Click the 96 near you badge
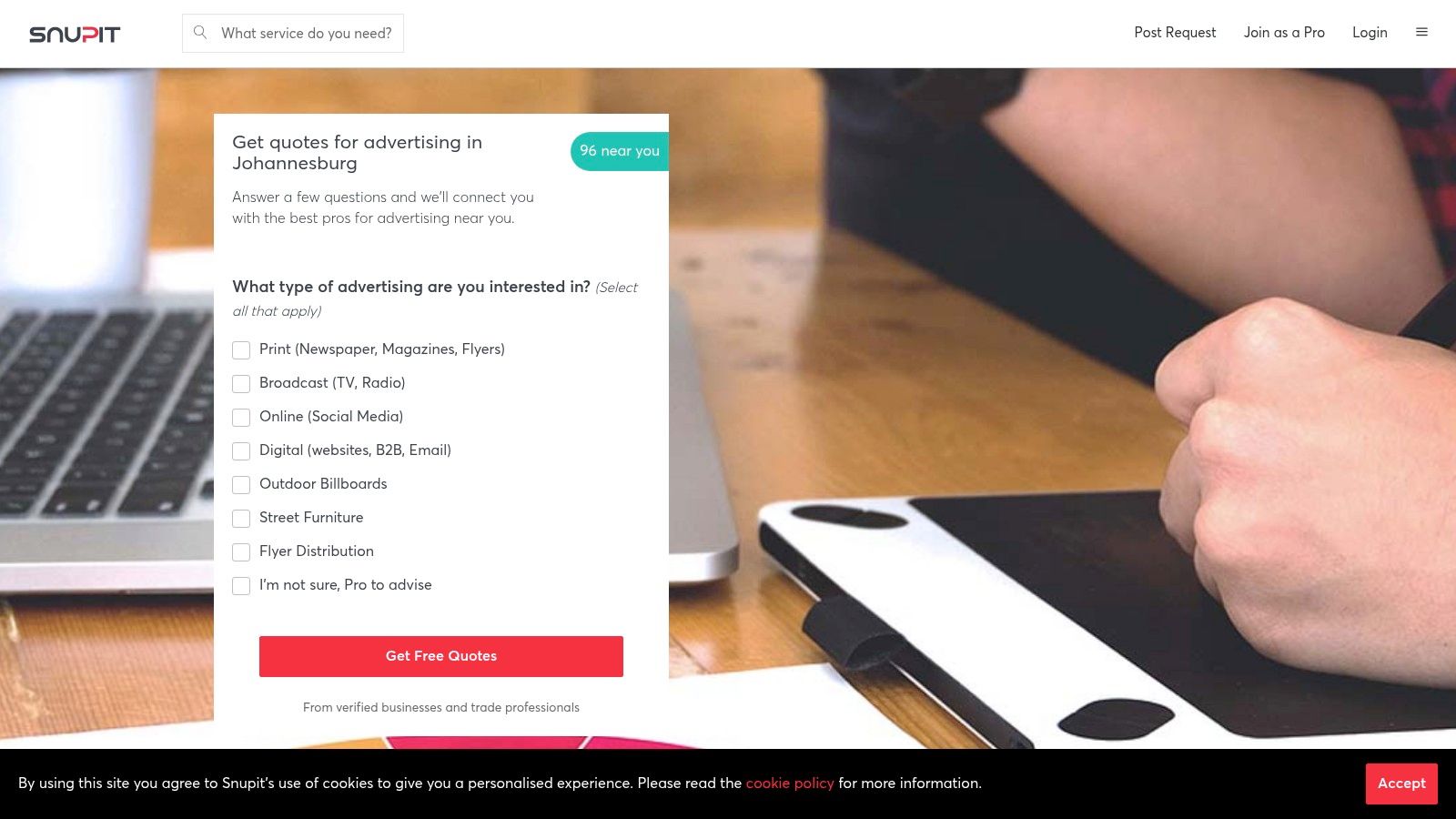The width and height of the screenshot is (1456, 819). click(620, 151)
